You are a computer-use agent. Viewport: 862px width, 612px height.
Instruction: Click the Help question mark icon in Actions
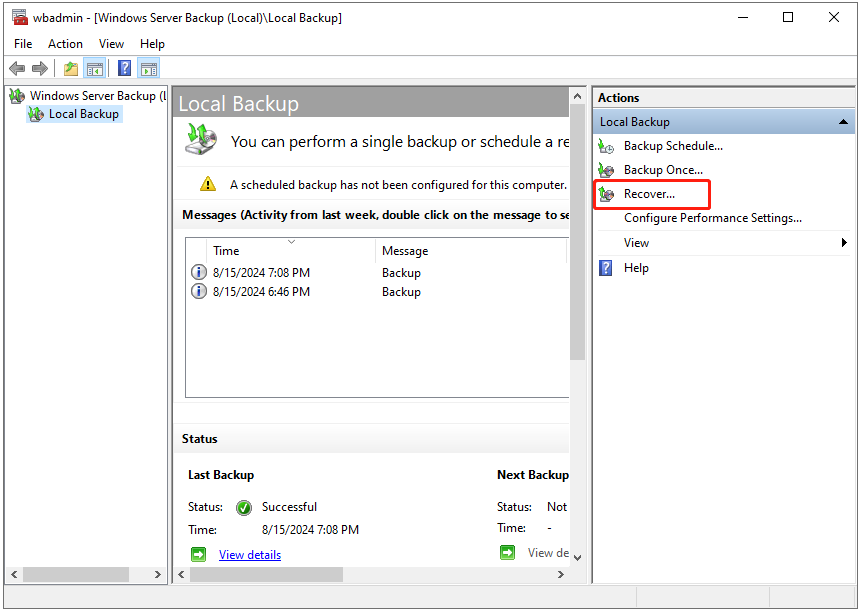coord(605,268)
